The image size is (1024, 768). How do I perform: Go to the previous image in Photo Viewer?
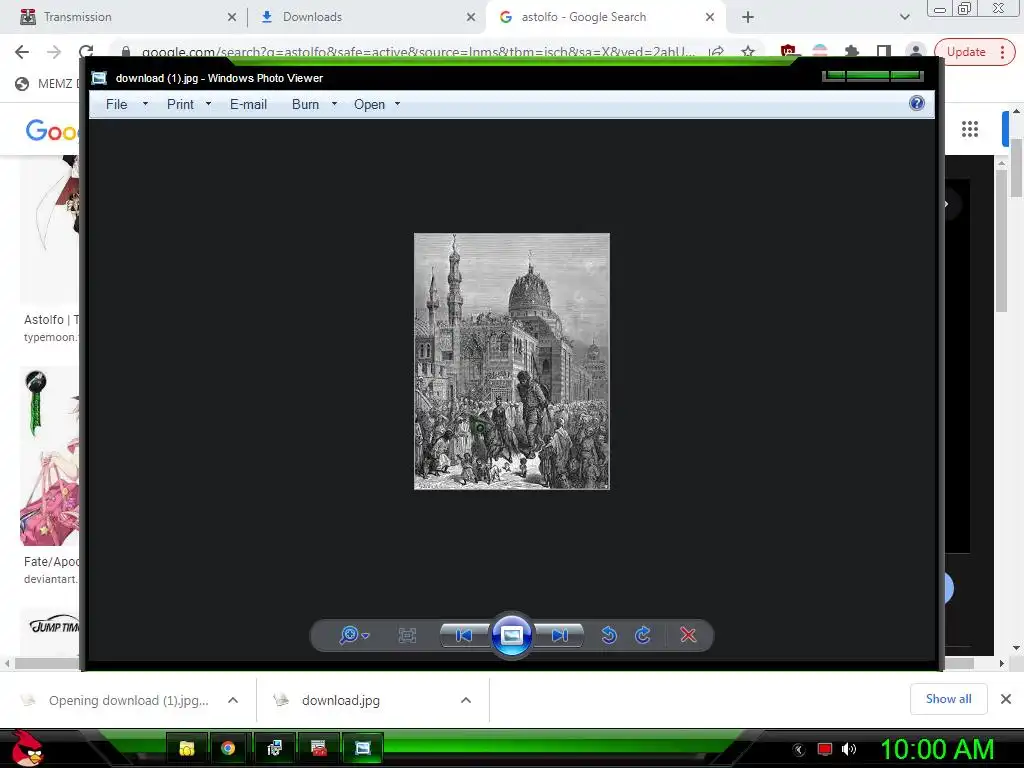click(464, 635)
